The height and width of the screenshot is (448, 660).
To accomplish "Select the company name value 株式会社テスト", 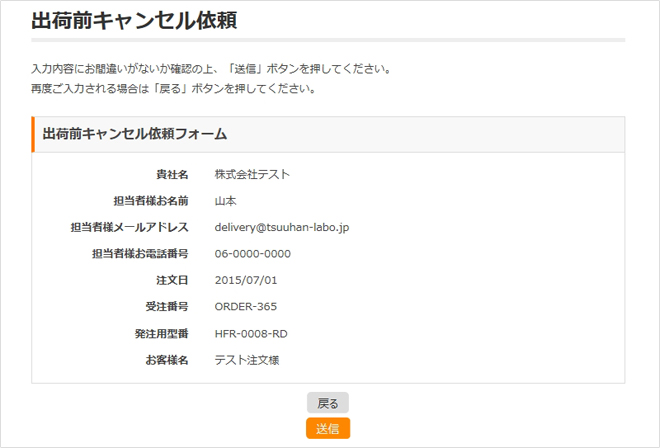I will pos(252,174).
